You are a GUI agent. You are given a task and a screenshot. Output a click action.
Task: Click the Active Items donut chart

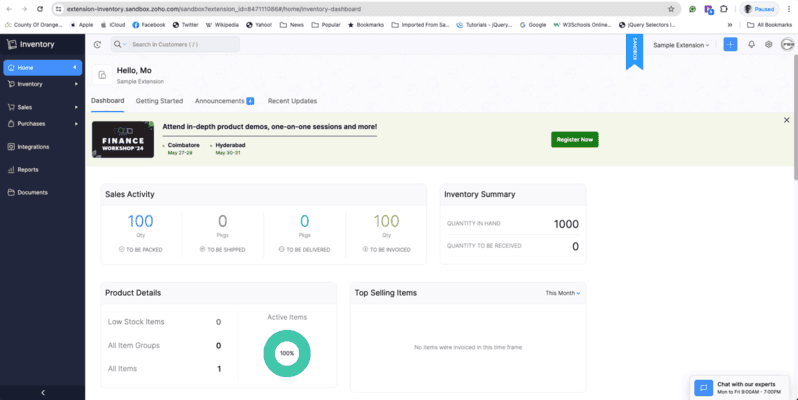pos(286,352)
